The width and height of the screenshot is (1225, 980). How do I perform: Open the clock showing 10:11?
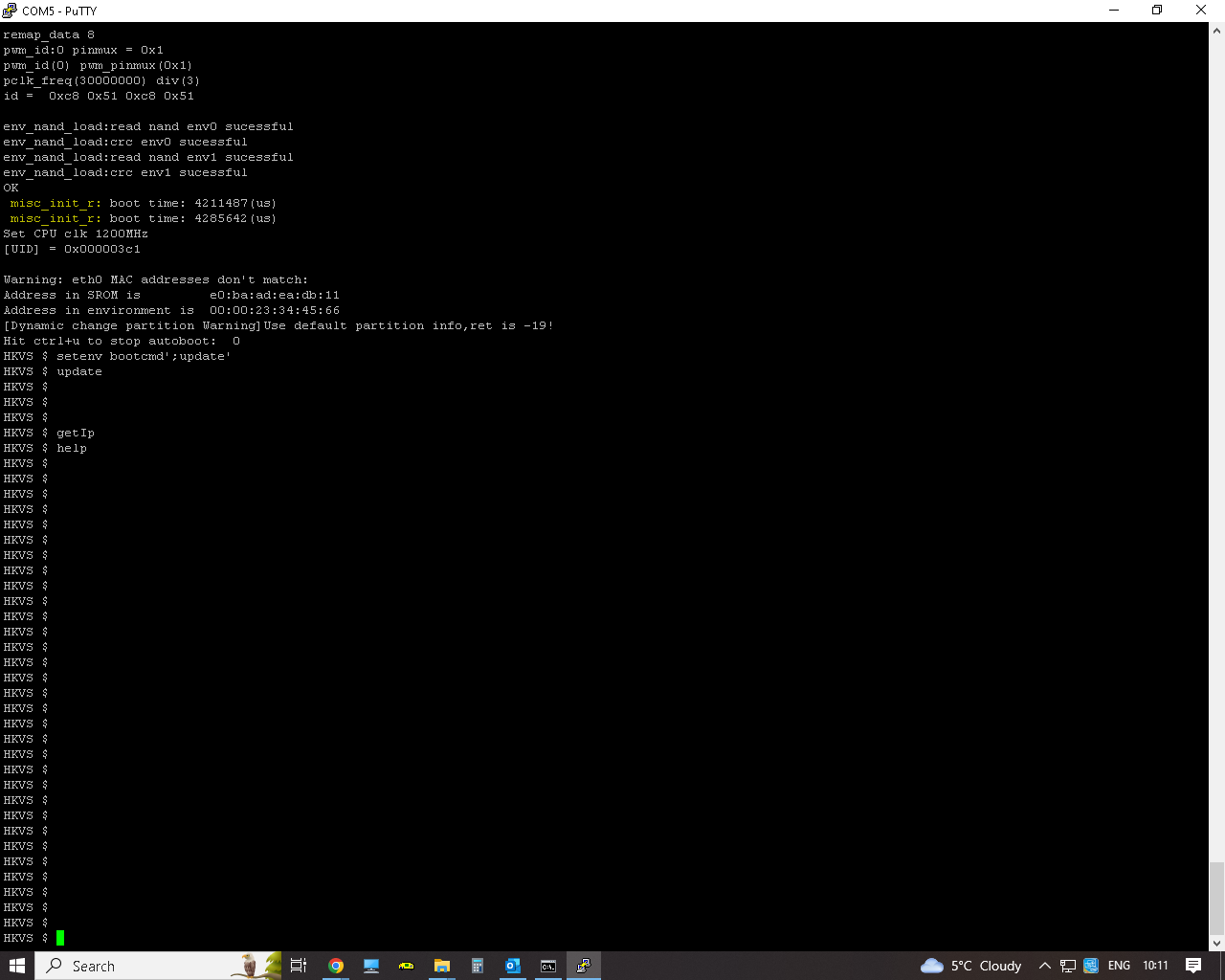point(1155,966)
